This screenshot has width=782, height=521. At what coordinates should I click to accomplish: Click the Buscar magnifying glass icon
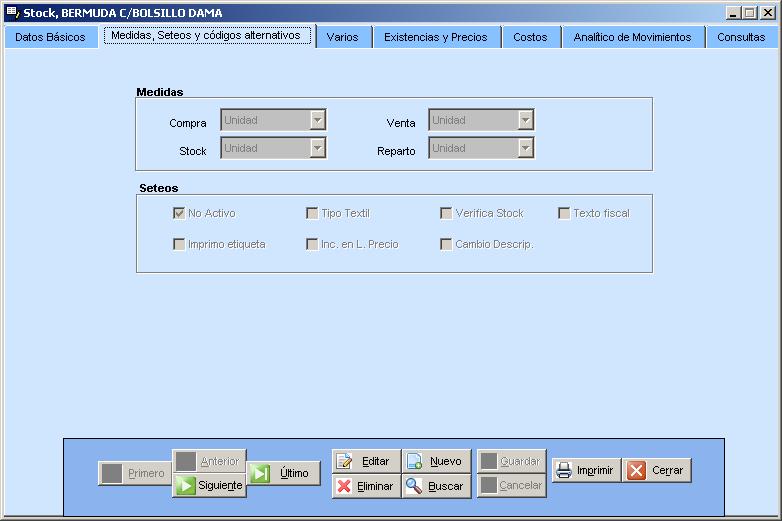[414, 486]
